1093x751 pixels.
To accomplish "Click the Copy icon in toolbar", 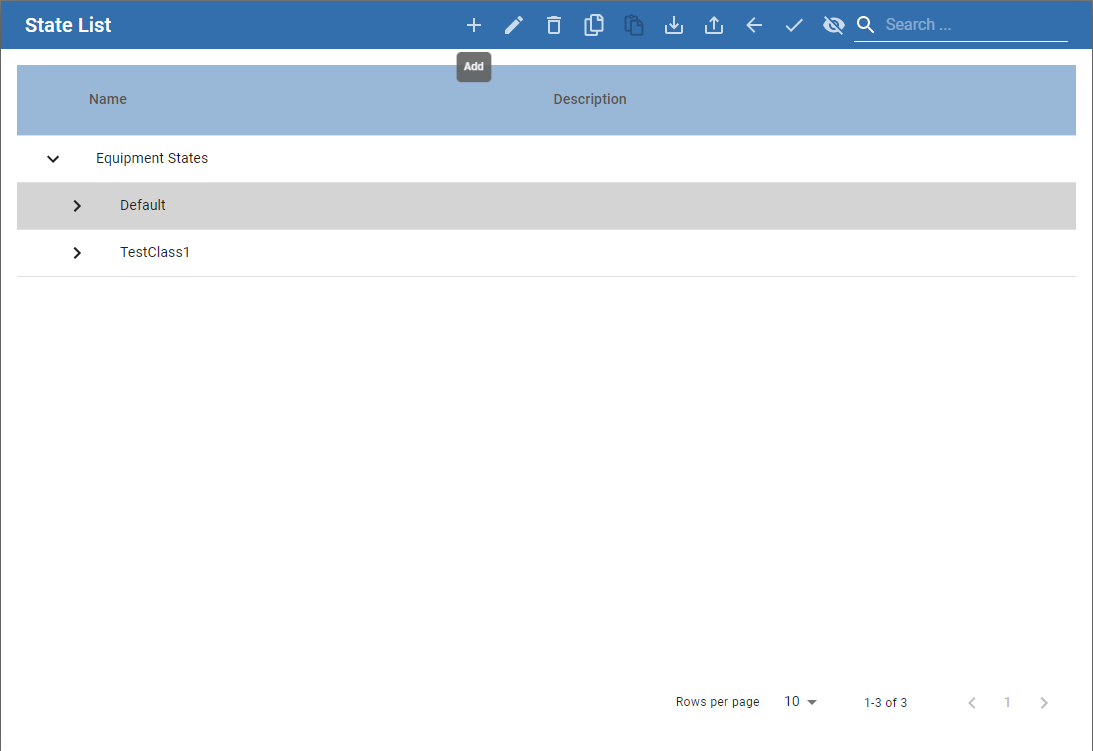I will click(x=594, y=25).
